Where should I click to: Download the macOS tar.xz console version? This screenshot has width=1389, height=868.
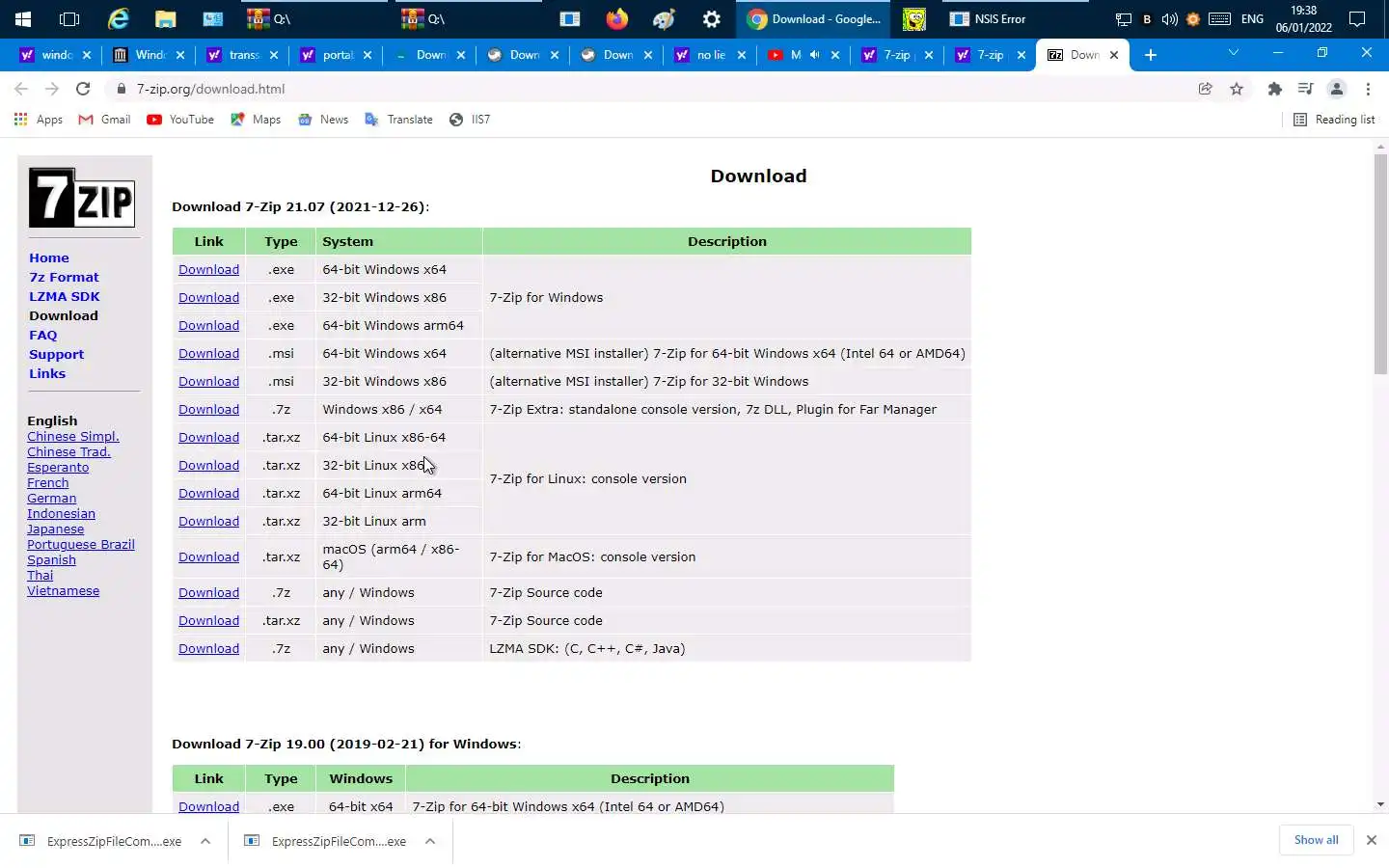208,556
